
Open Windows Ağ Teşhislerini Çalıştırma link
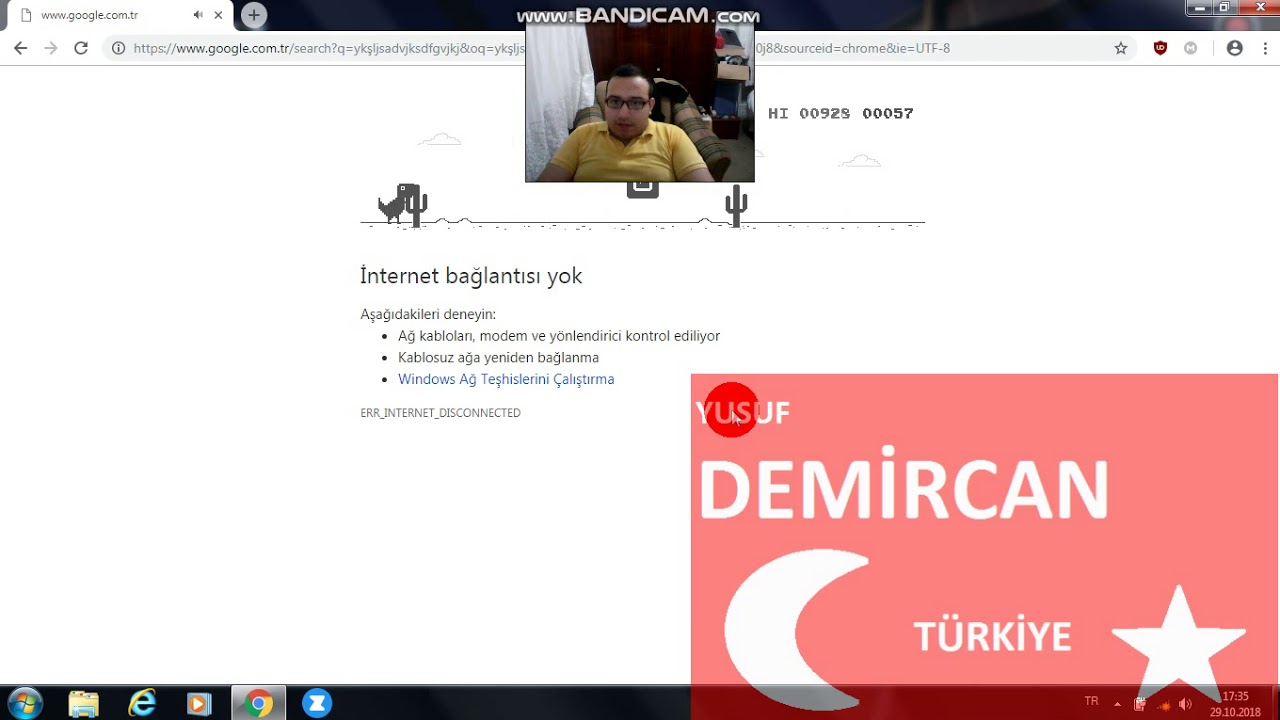click(x=506, y=379)
